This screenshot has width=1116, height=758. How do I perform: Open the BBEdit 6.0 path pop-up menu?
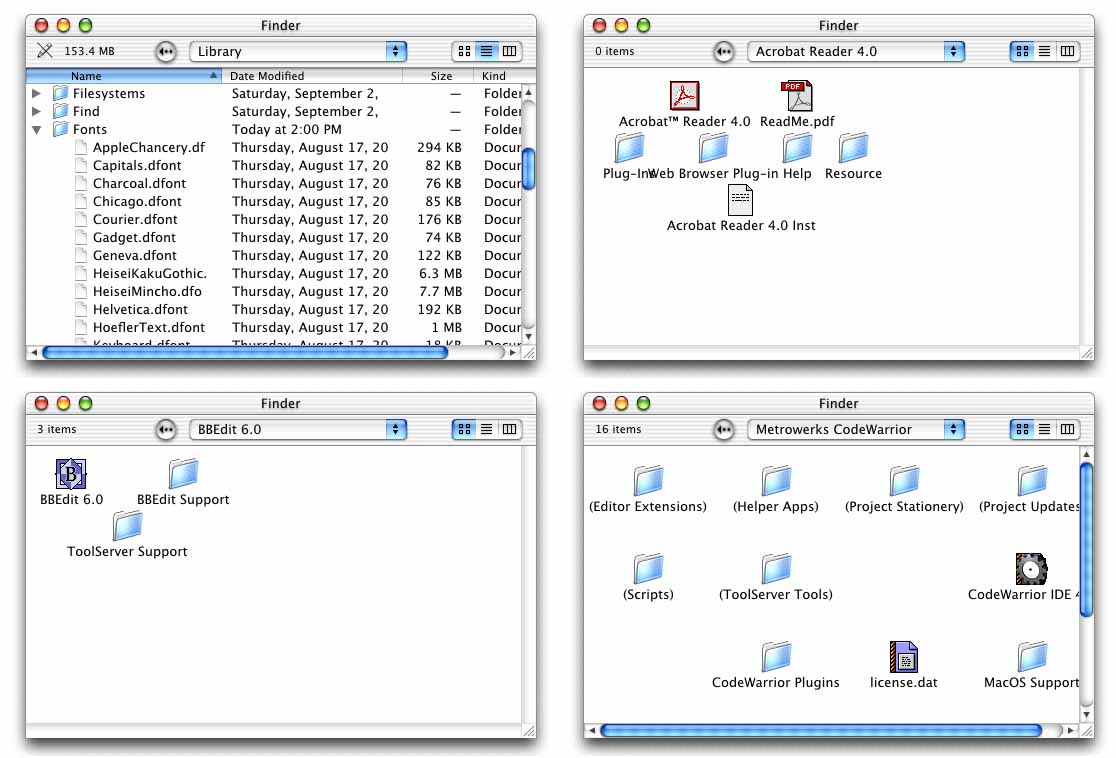click(298, 429)
